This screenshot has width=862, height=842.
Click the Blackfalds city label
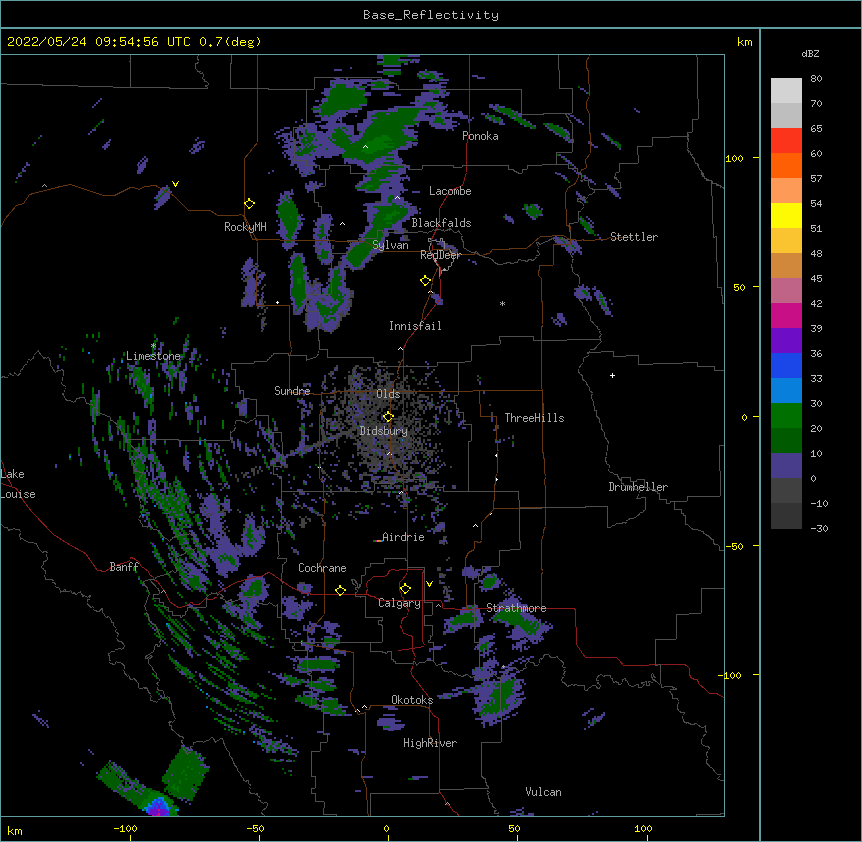pos(441,223)
